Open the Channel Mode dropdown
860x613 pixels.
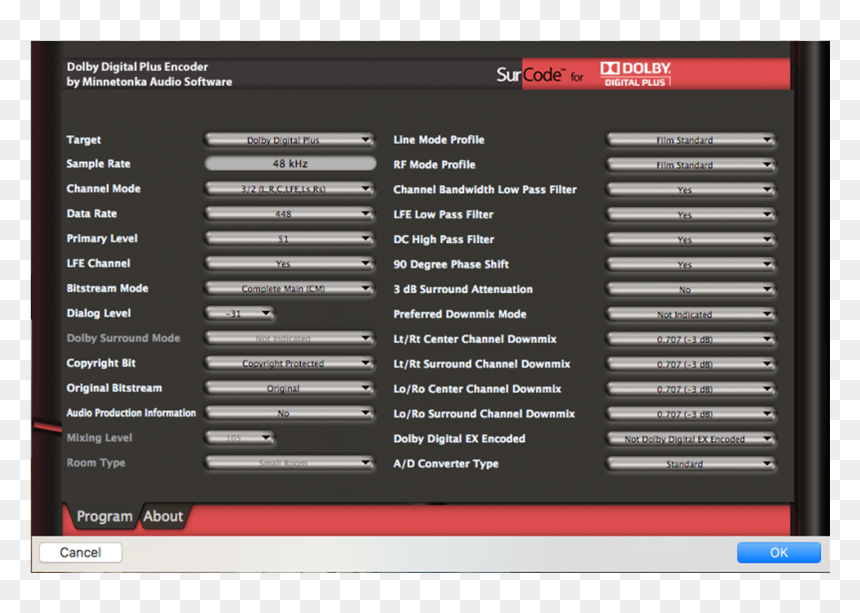click(x=290, y=189)
